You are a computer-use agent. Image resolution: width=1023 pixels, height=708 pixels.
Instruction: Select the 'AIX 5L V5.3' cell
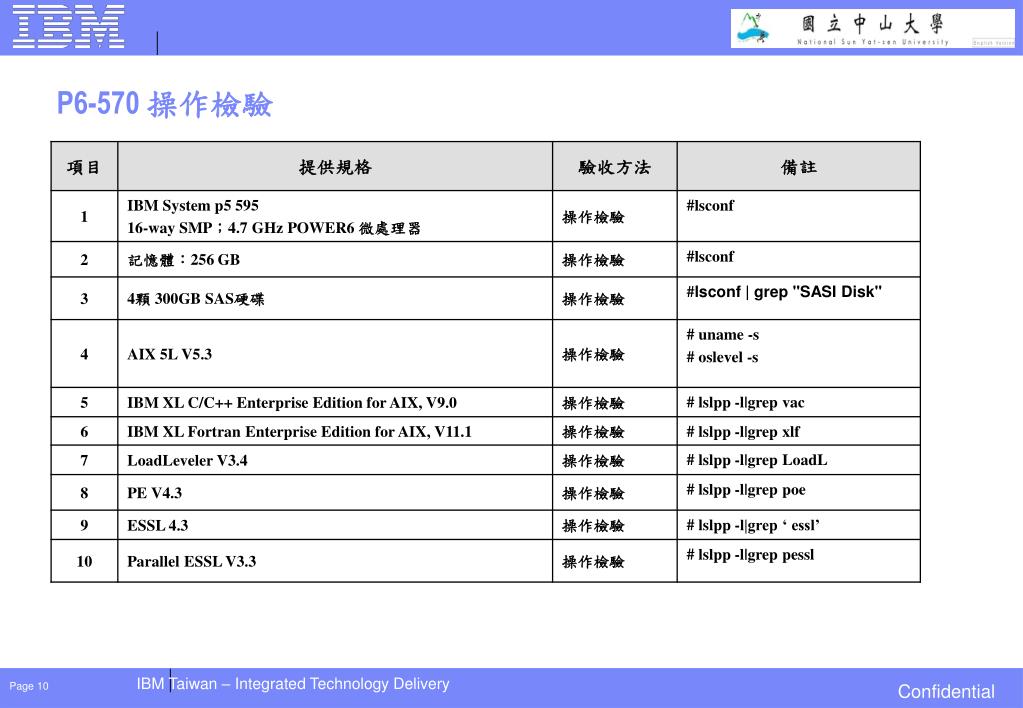tap(335, 354)
